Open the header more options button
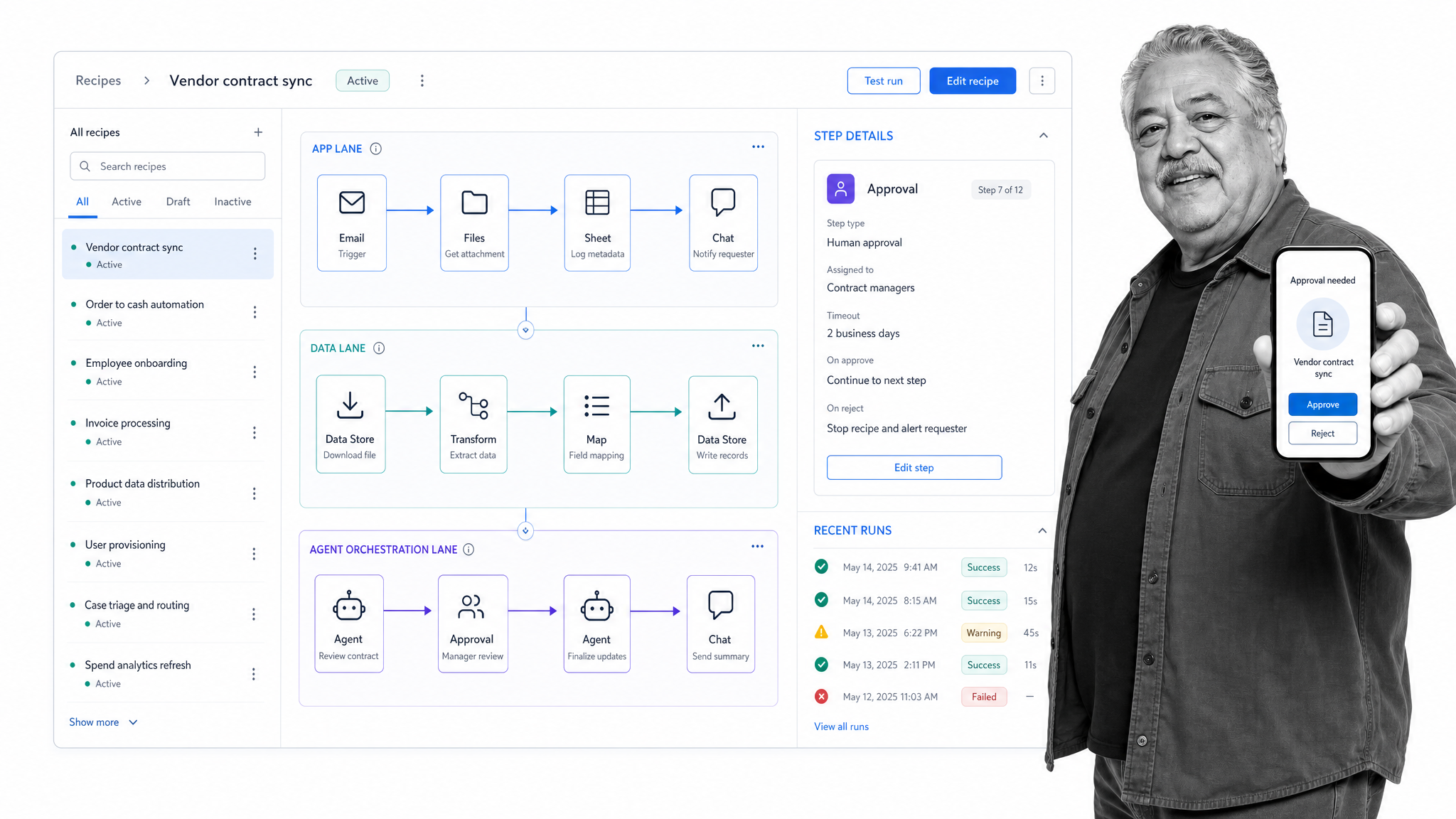The image size is (1456, 819). pyautogui.click(x=1042, y=80)
